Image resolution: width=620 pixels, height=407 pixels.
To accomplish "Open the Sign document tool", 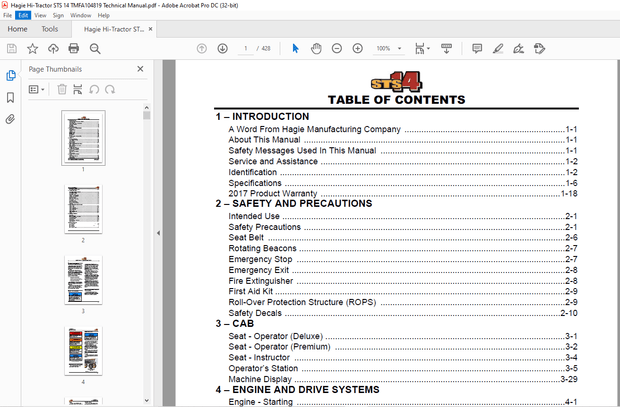I will pyautogui.click(x=518, y=49).
